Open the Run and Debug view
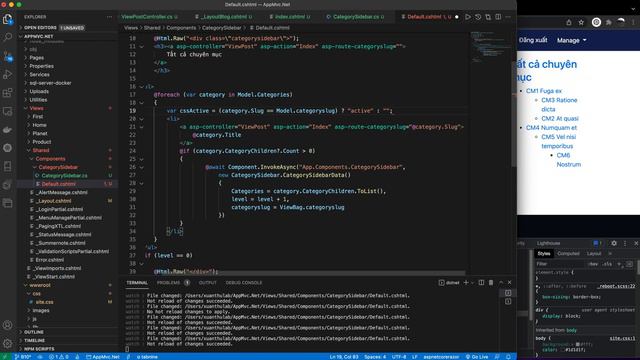The height and width of the screenshot is (360, 640). (7, 74)
